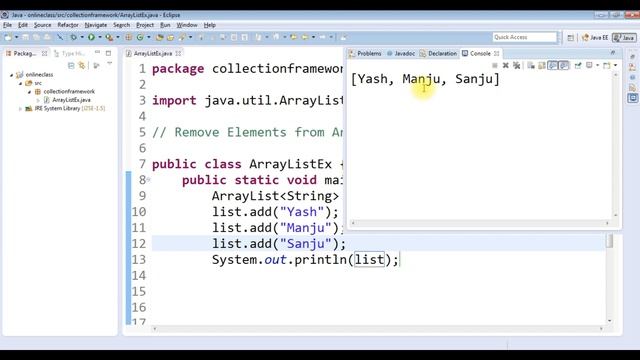Select ArrayListEx.java in Package Explorer
This screenshot has height=360, width=640.
67,100
